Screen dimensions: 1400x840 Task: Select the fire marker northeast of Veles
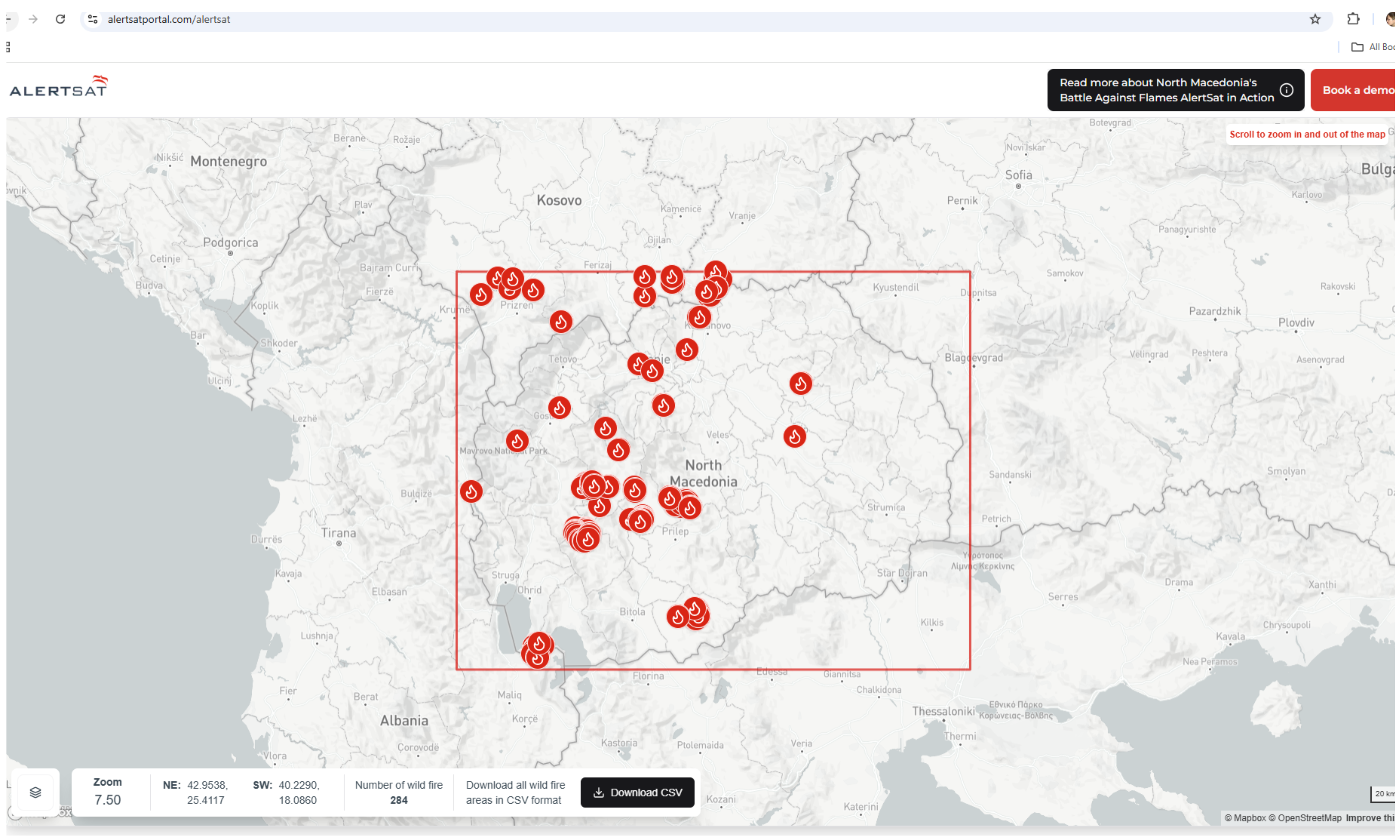click(x=794, y=436)
